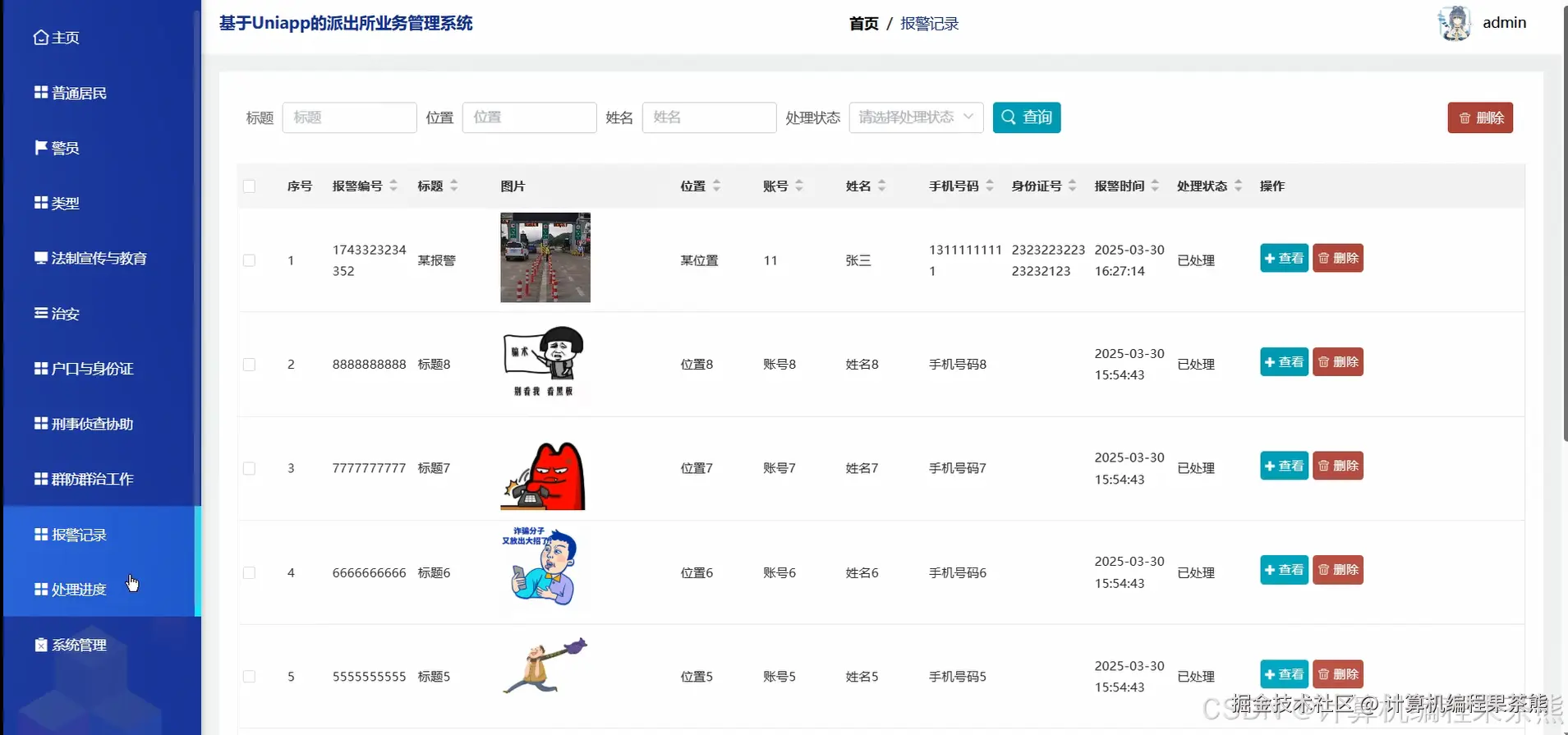Click the monitor icon beside 法制宣传与教育
The height and width of the screenshot is (735, 1568).
coord(41,258)
